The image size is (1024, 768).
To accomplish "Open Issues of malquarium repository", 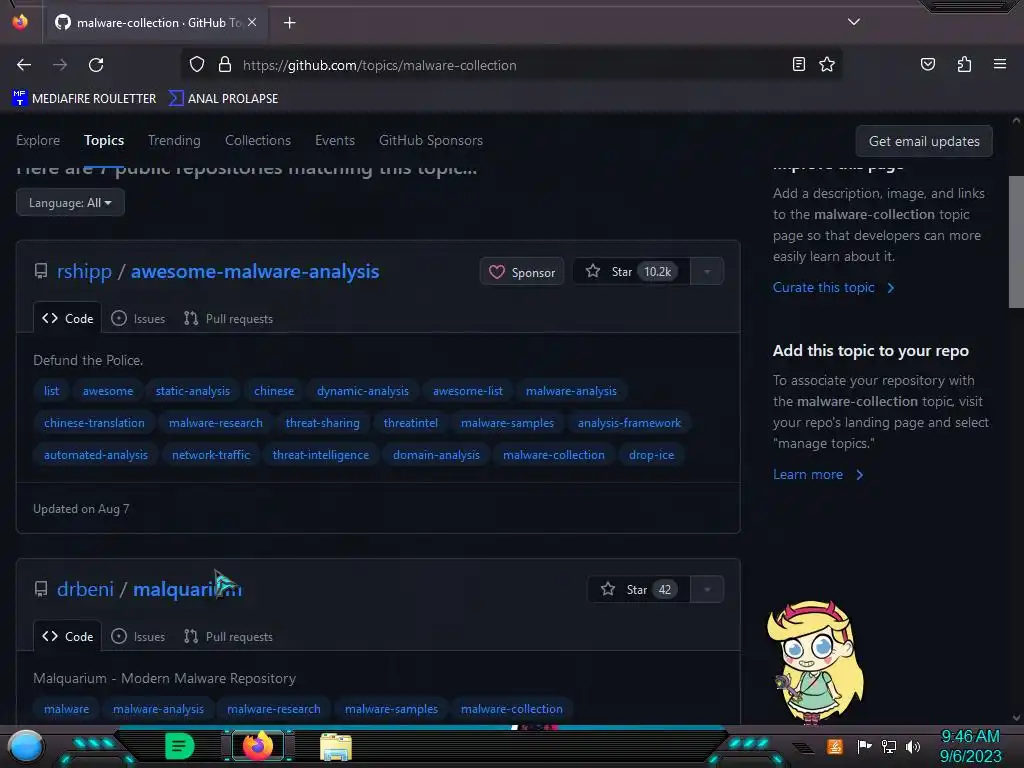I will tap(138, 636).
